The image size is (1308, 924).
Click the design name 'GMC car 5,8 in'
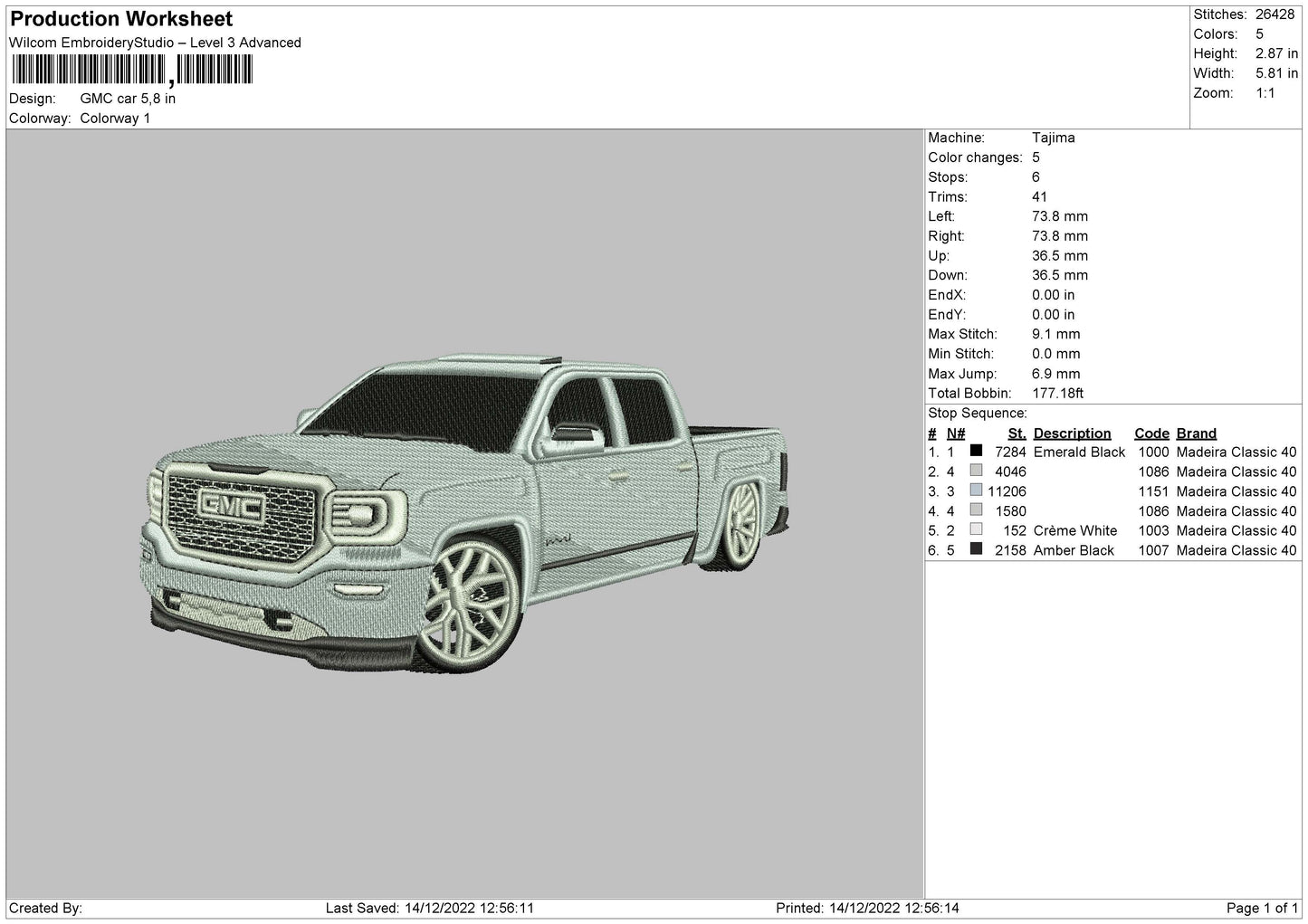click(128, 99)
